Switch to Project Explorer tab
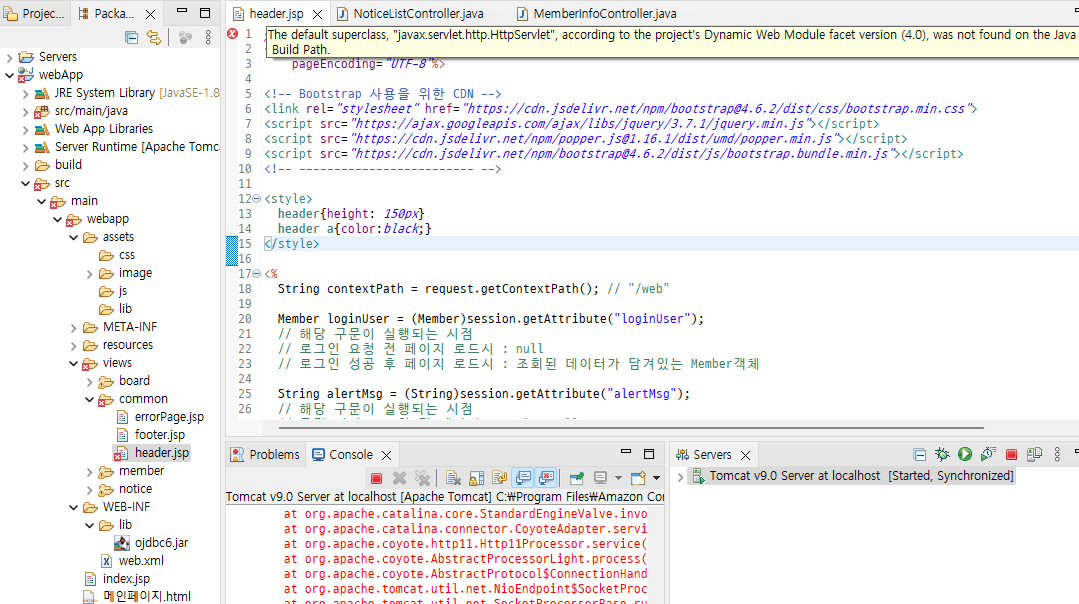 [34, 13]
